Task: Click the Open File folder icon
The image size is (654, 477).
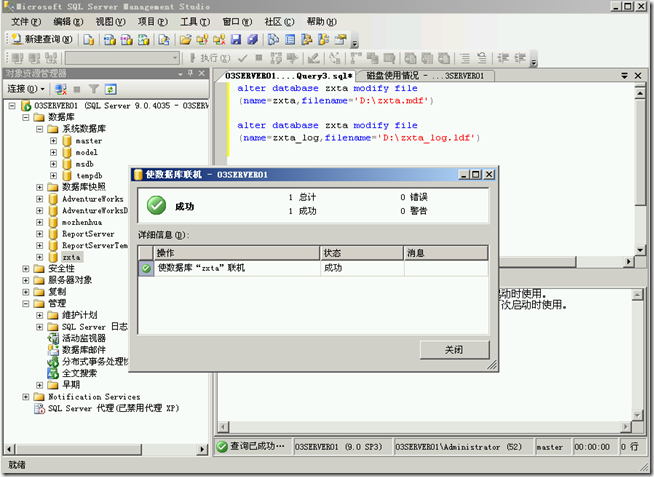Action: (186, 40)
